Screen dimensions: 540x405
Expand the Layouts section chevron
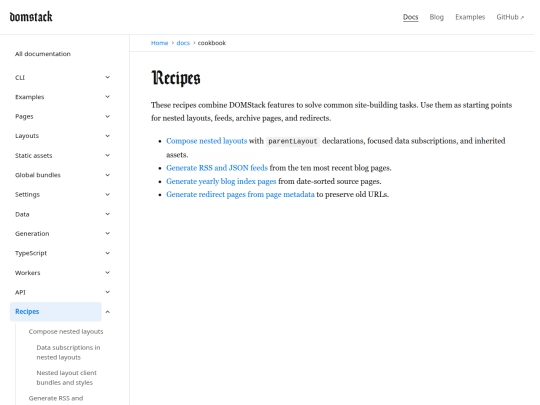(107, 136)
